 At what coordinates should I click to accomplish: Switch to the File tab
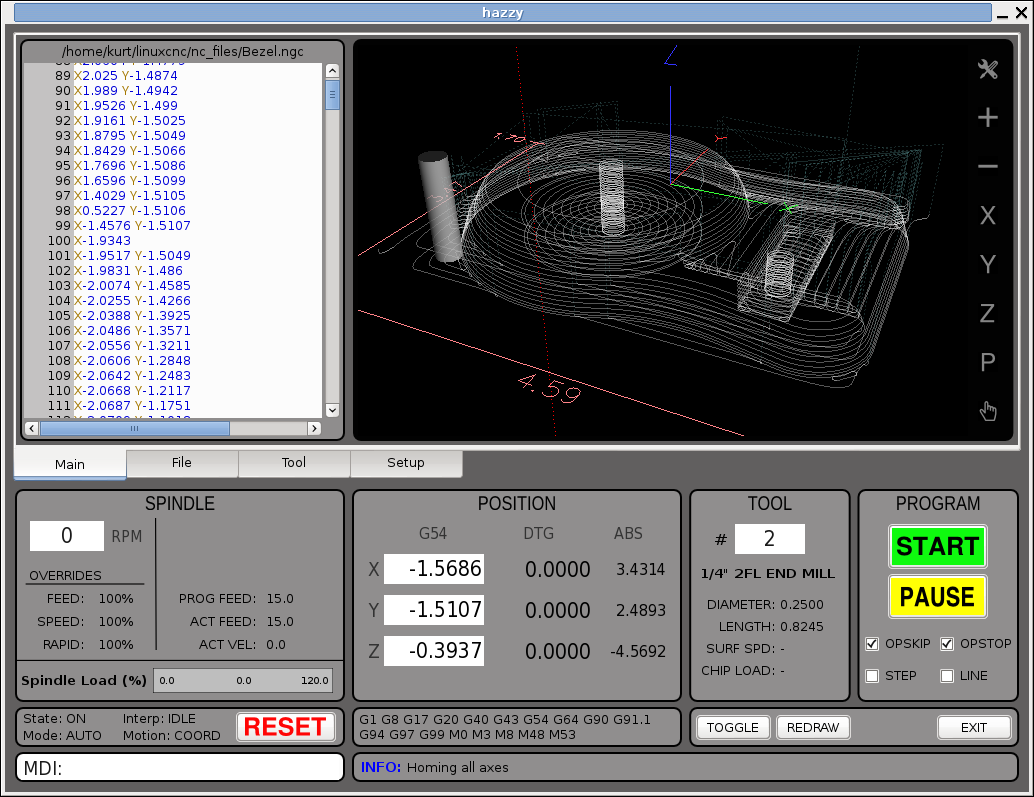[181, 463]
